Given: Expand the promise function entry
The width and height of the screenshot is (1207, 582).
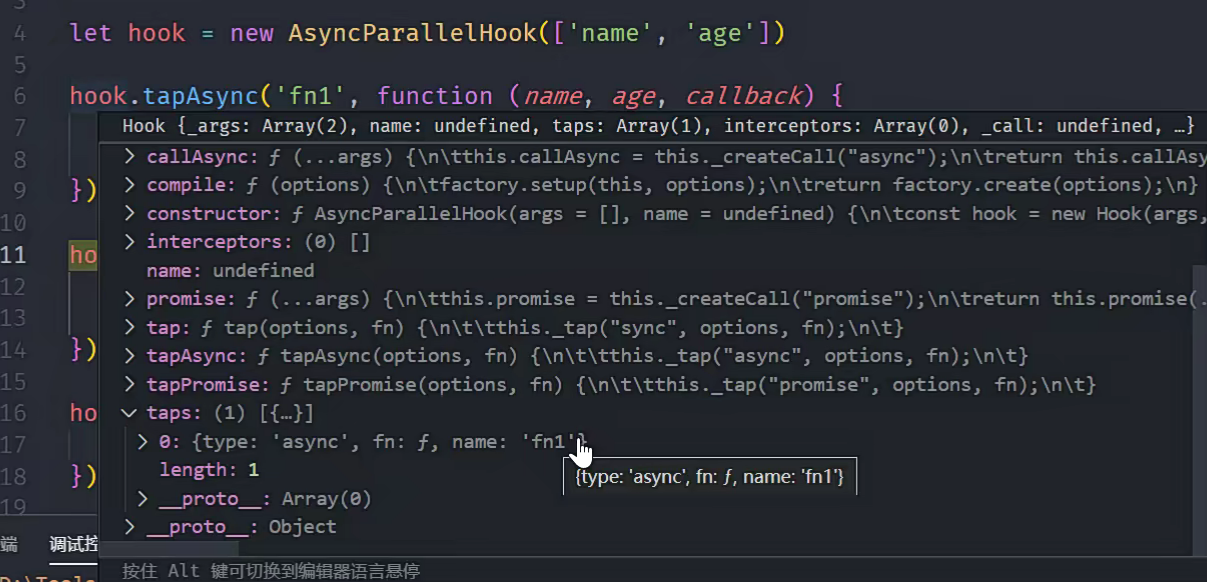Looking at the screenshot, I should point(129,299).
